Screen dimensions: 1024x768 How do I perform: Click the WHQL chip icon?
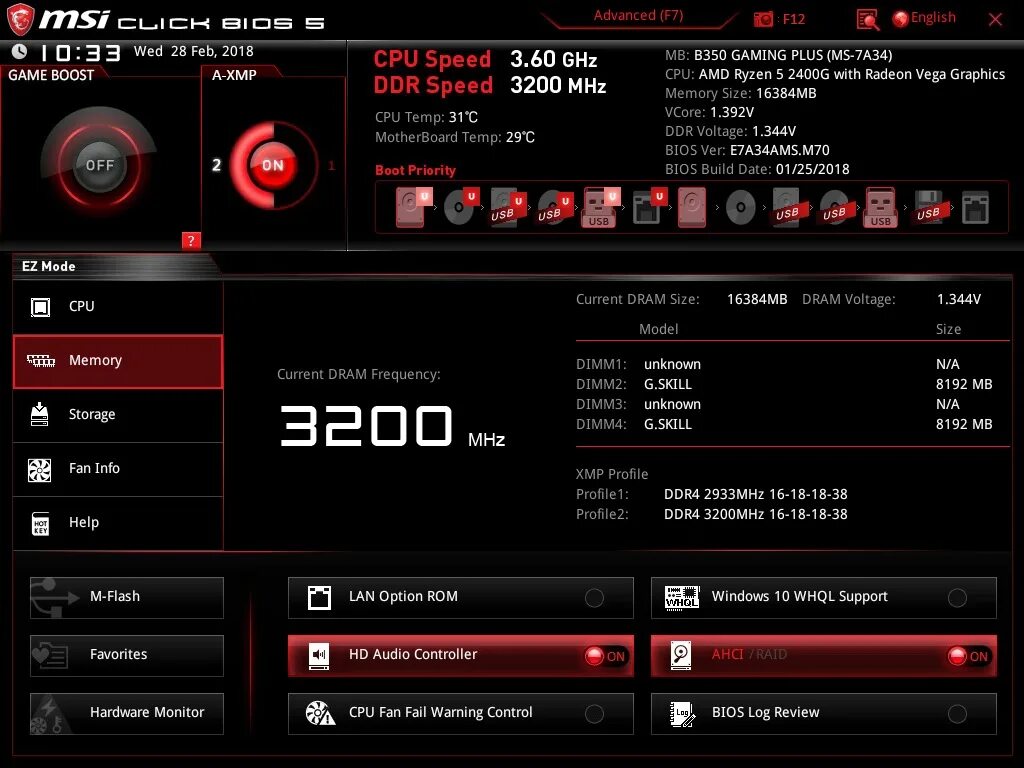coord(681,598)
